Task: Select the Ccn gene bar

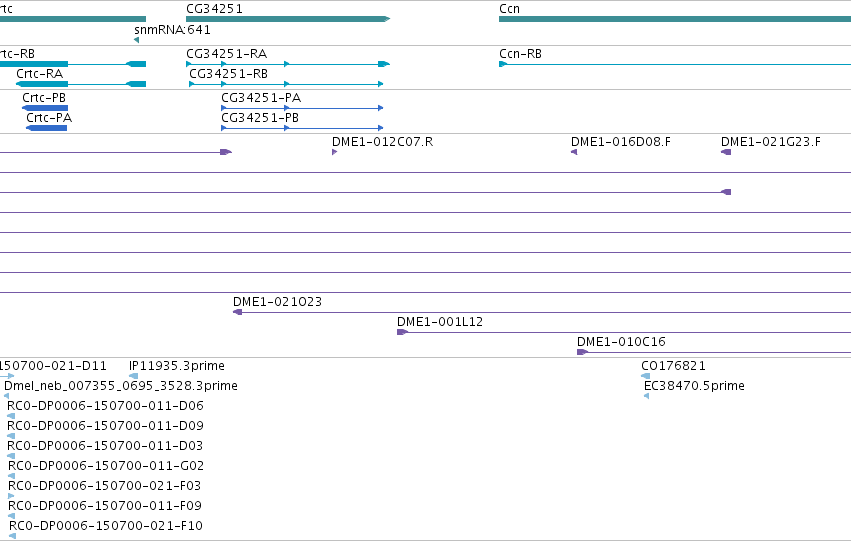Action: pos(675,19)
